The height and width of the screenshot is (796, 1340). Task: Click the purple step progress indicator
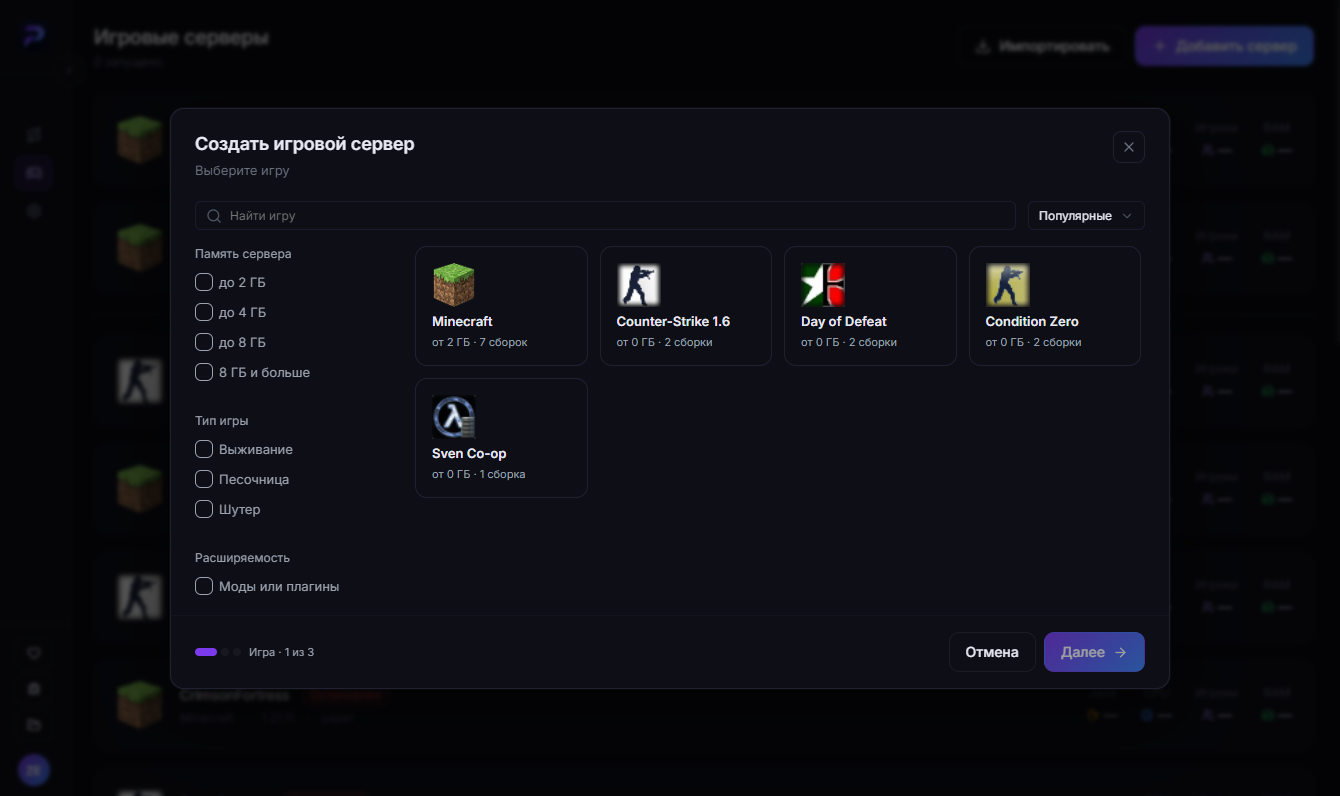pos(206,652)
